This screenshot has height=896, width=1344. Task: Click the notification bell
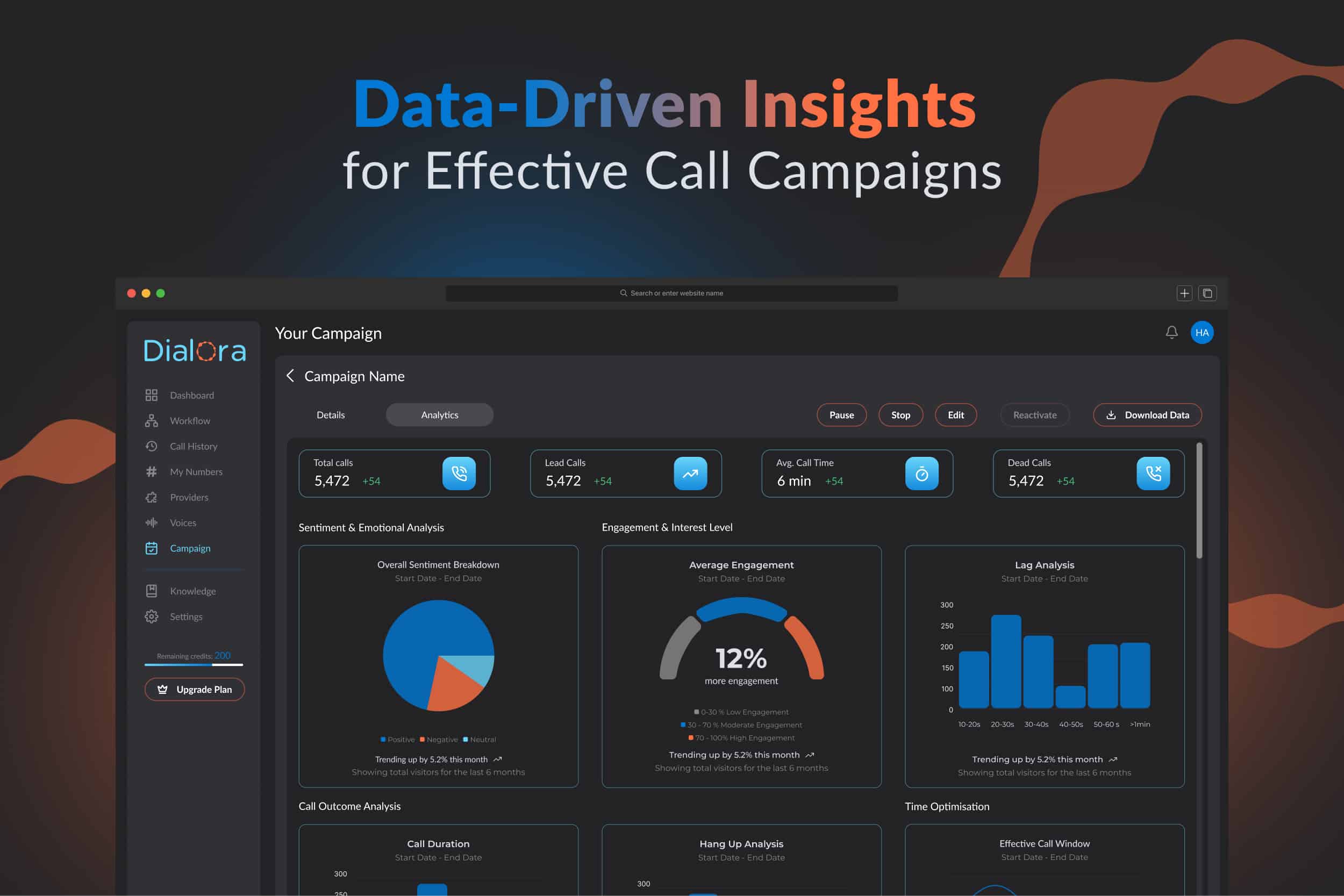pos(1172,332)
